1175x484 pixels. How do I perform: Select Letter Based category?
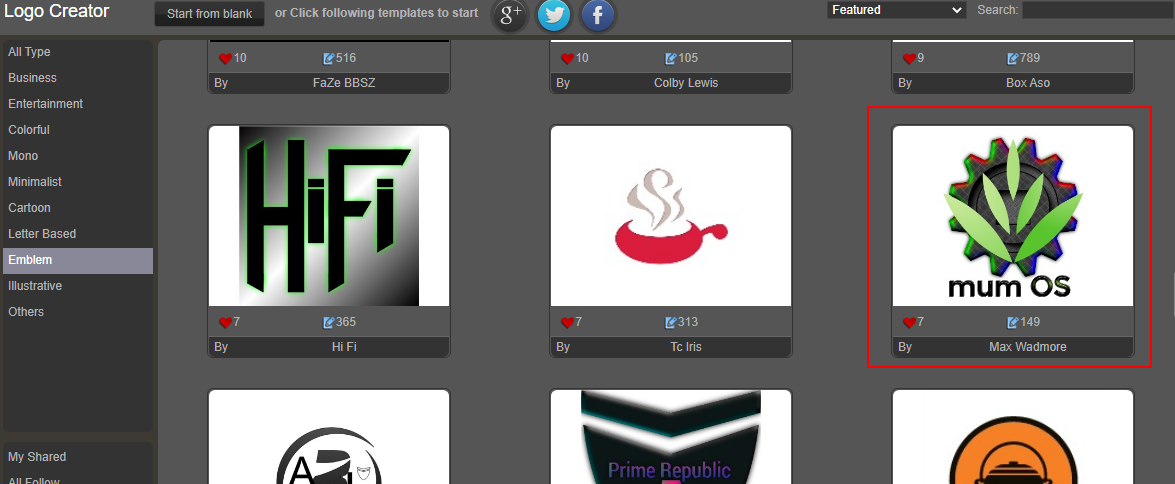pyautogui.click(x=78, y=234)
